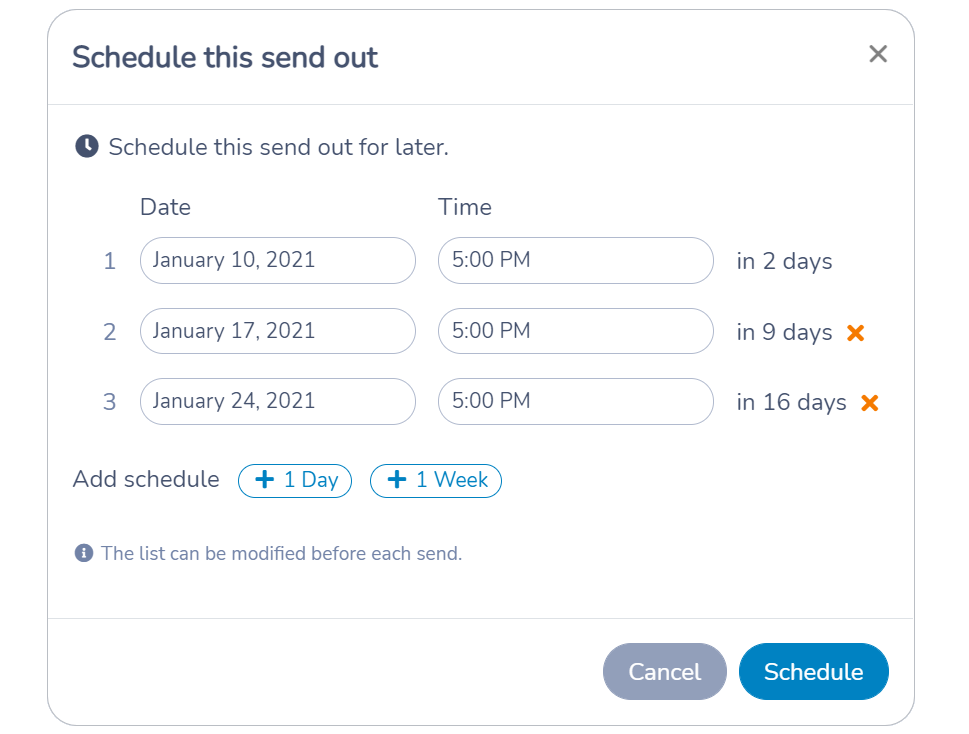This screenshot has width=969, height=734.
Task: Click the plus icon on 1 Week
Action: [397, 481]
